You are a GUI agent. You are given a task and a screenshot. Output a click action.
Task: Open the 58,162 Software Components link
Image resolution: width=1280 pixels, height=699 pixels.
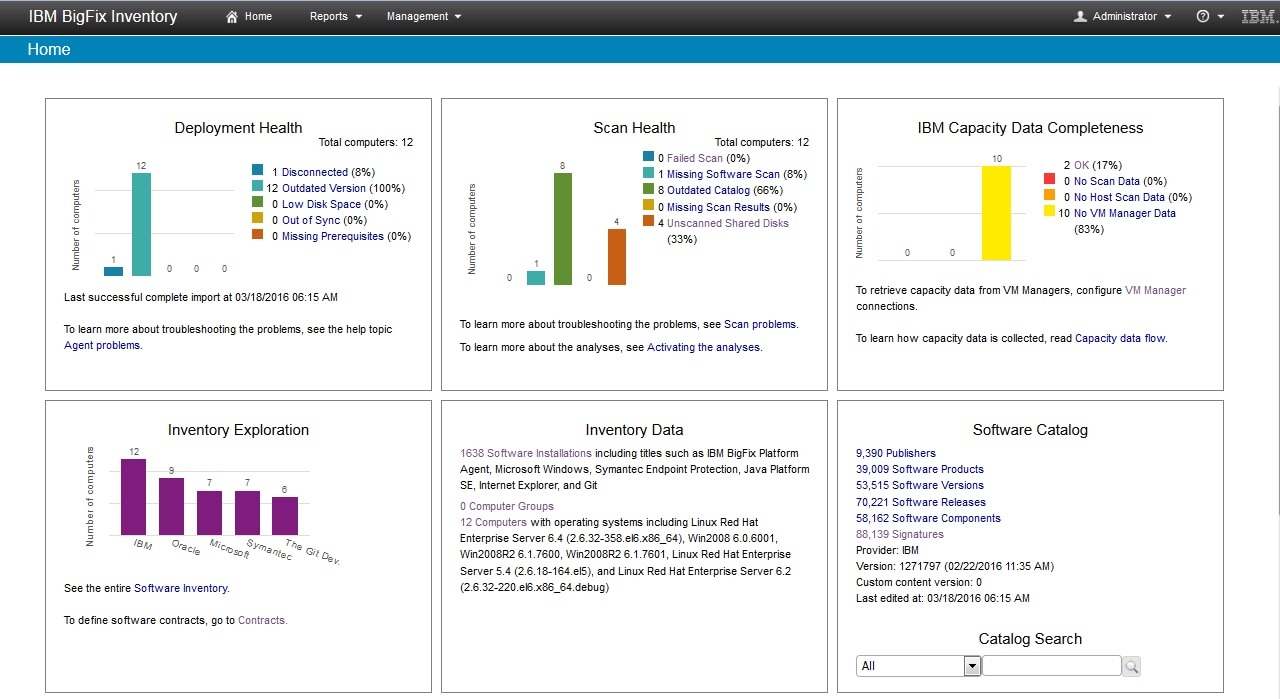(x=929, y=518)
